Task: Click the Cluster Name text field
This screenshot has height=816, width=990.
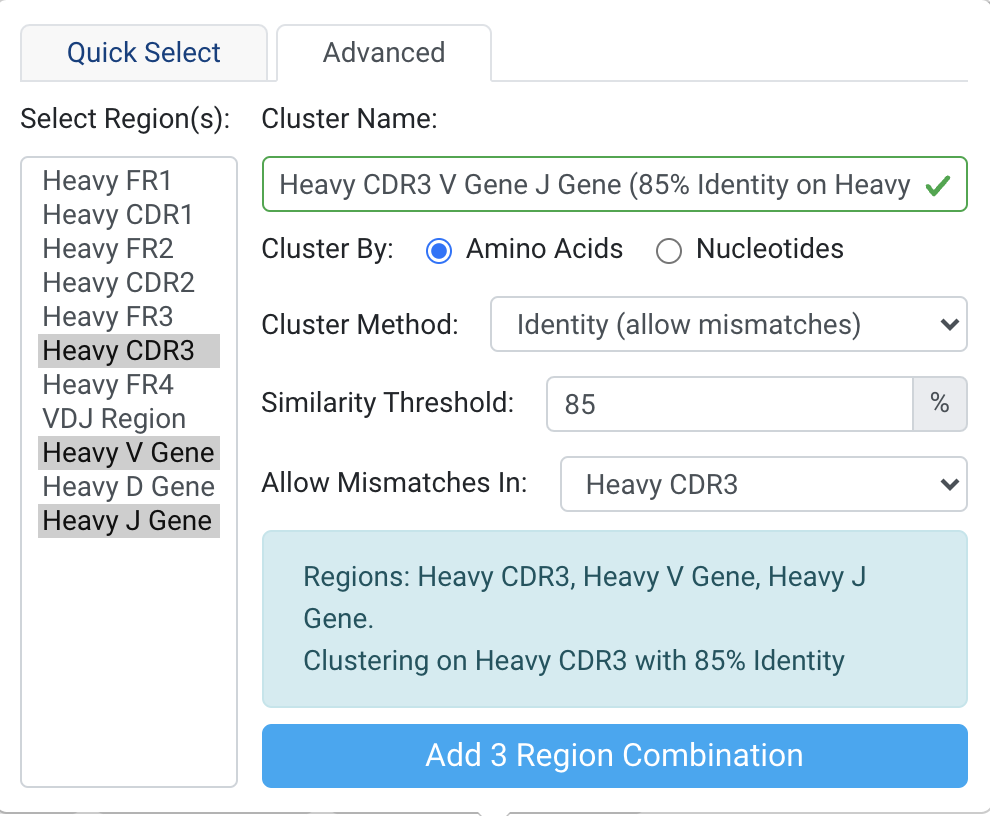Action: click(595, 184)
